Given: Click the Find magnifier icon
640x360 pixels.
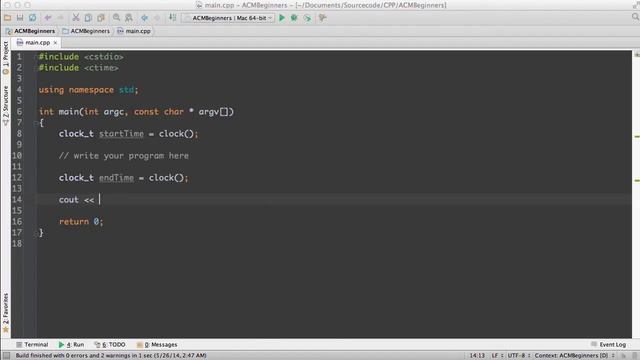Looking at the screenshot, I should pos(116,18).
